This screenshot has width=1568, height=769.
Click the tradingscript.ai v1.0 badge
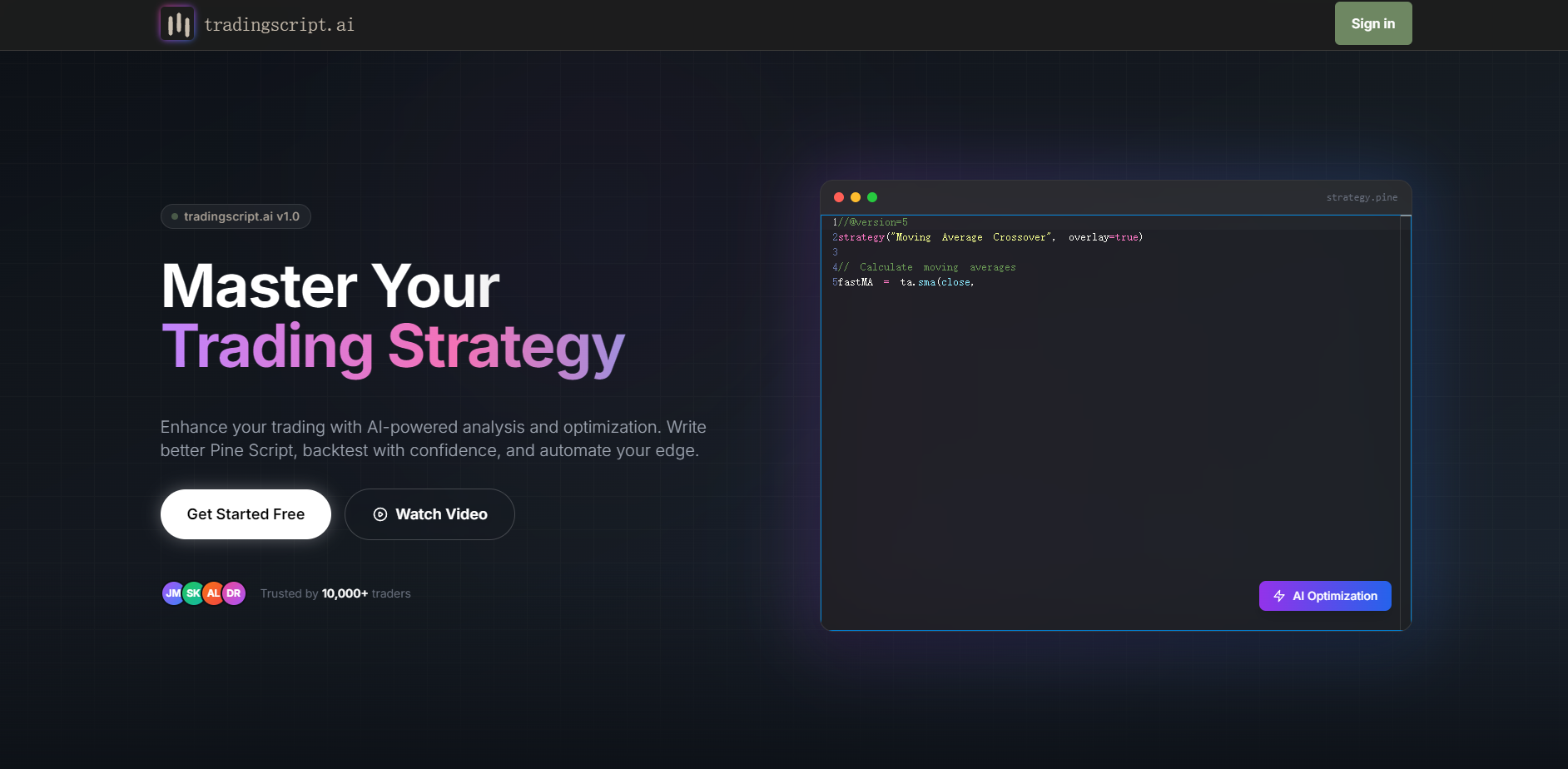click(x=236, y=216)
